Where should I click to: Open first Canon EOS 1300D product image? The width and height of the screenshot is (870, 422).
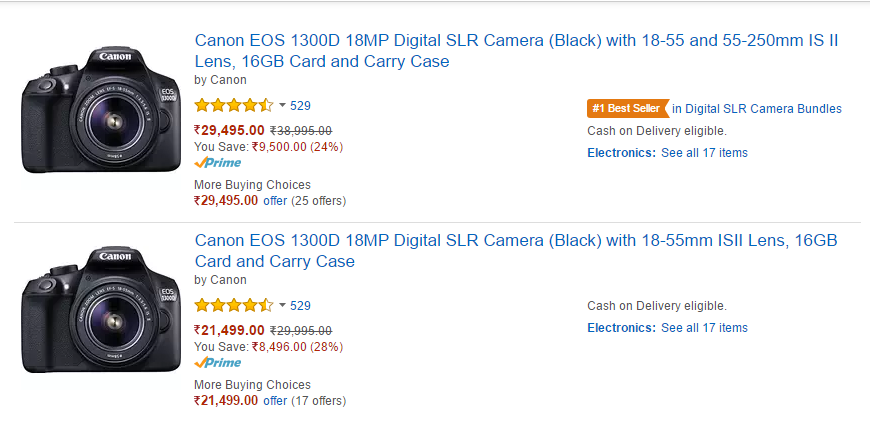101,110
